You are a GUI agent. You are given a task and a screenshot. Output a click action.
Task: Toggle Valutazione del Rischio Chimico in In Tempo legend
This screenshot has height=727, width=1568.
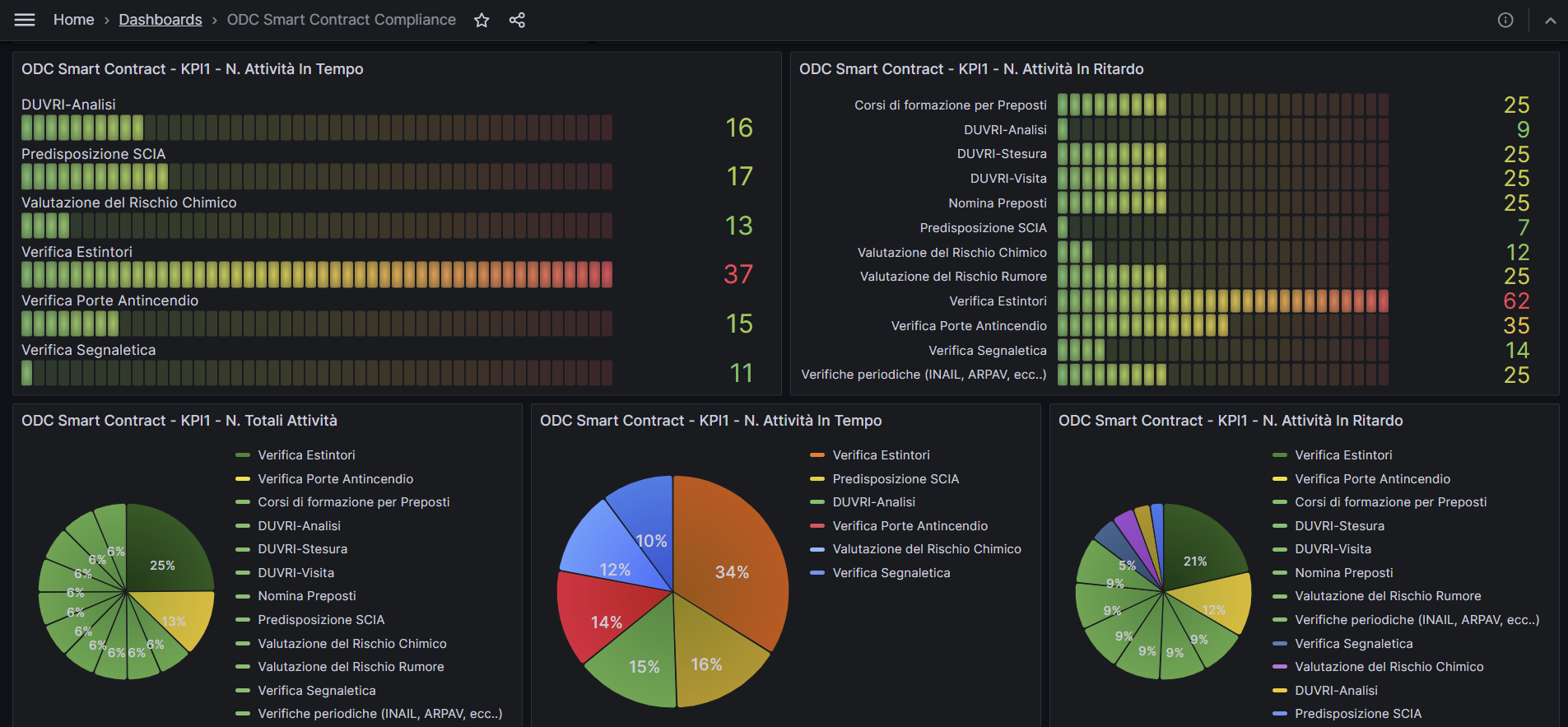pos(927,549)
